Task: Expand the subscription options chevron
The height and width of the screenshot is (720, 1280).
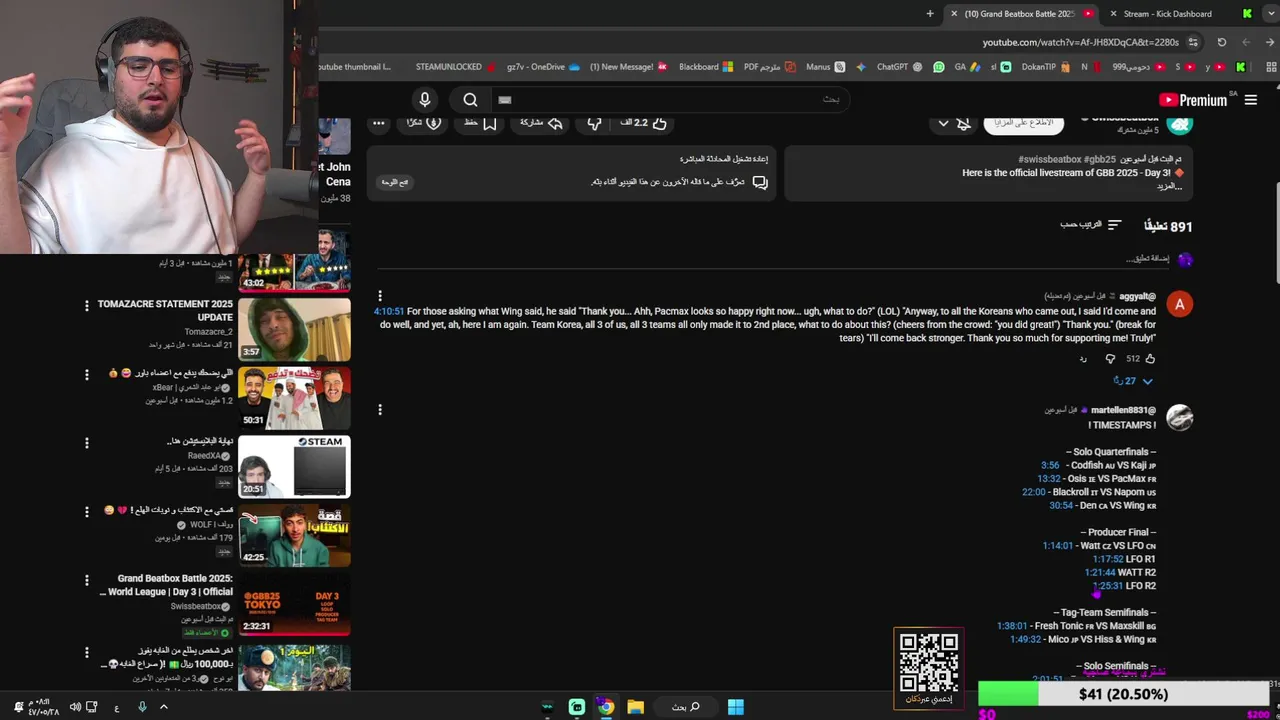Action: click(943, 123)
